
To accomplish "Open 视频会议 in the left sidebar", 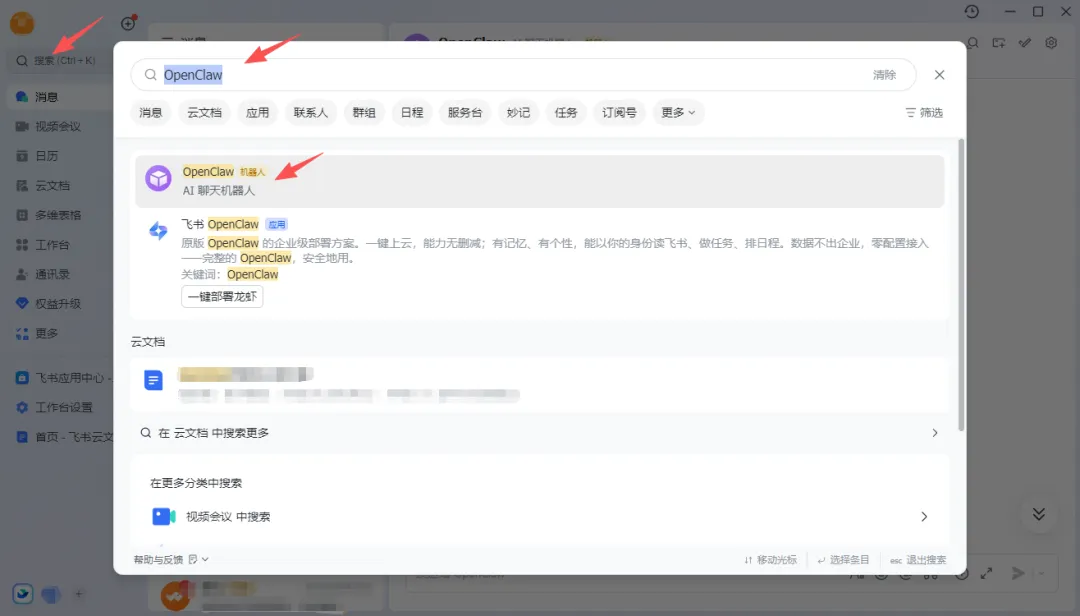I will pyautogui.click(x=59, y=127).
